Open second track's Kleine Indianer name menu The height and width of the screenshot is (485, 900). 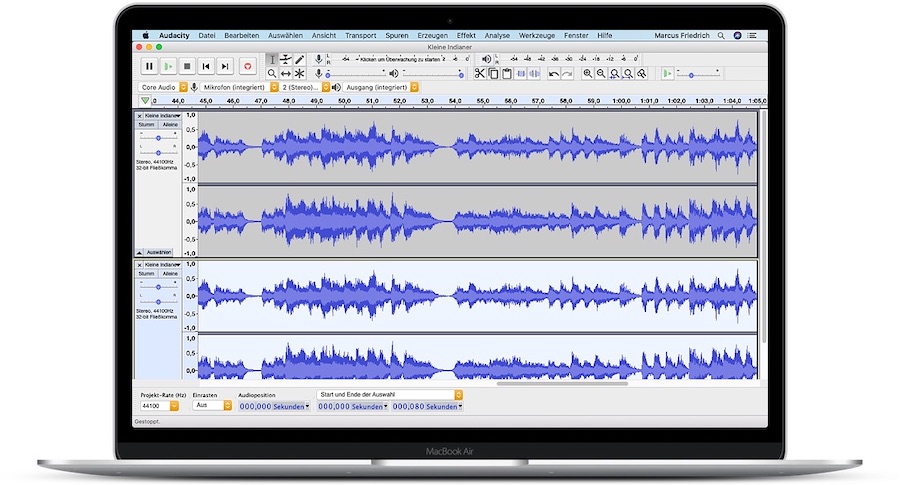162,265
